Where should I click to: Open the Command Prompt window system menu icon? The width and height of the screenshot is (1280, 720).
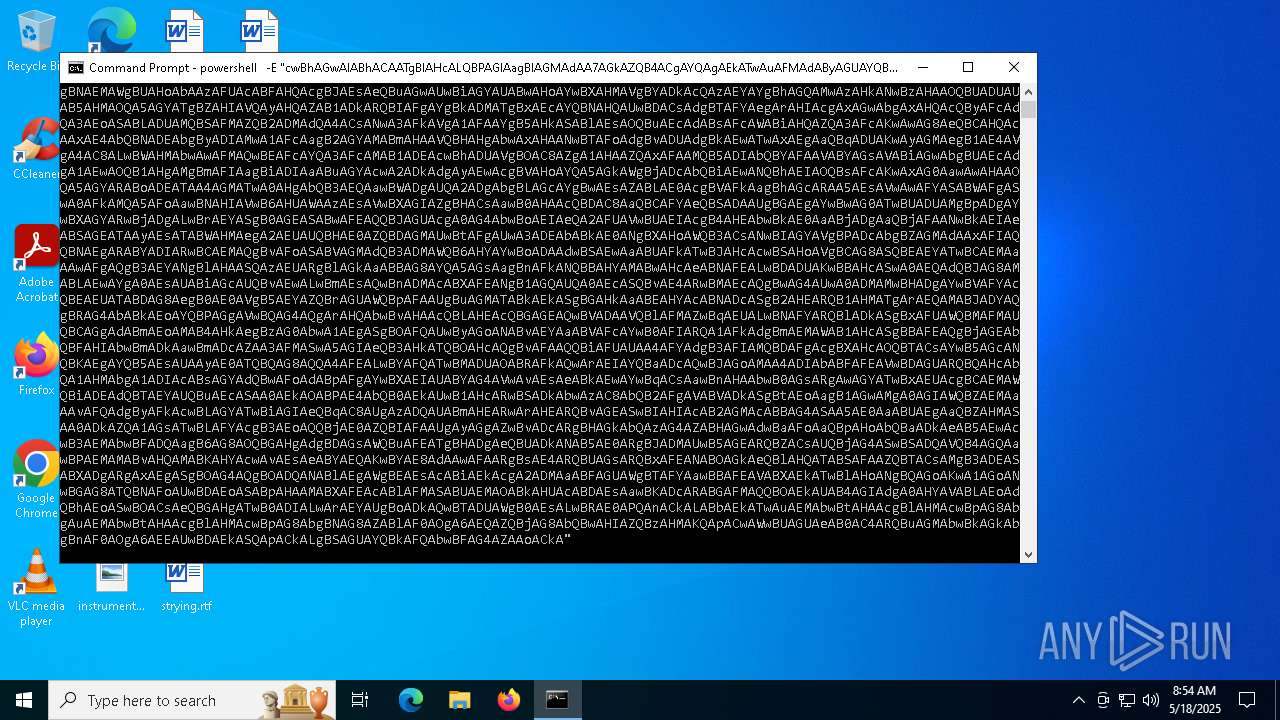(x=75, y=68)
